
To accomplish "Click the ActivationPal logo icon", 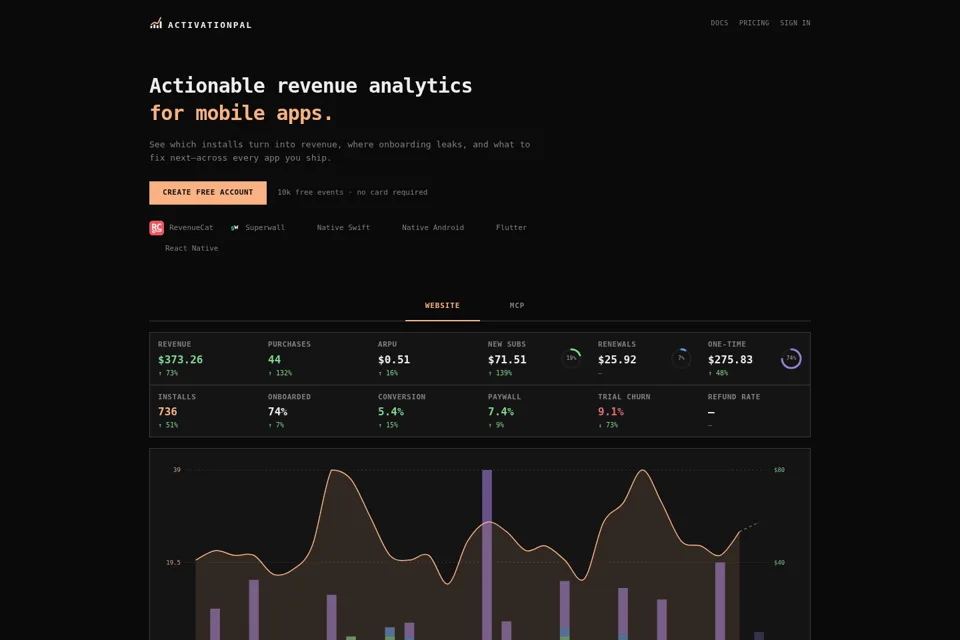I will click(156, 23).
